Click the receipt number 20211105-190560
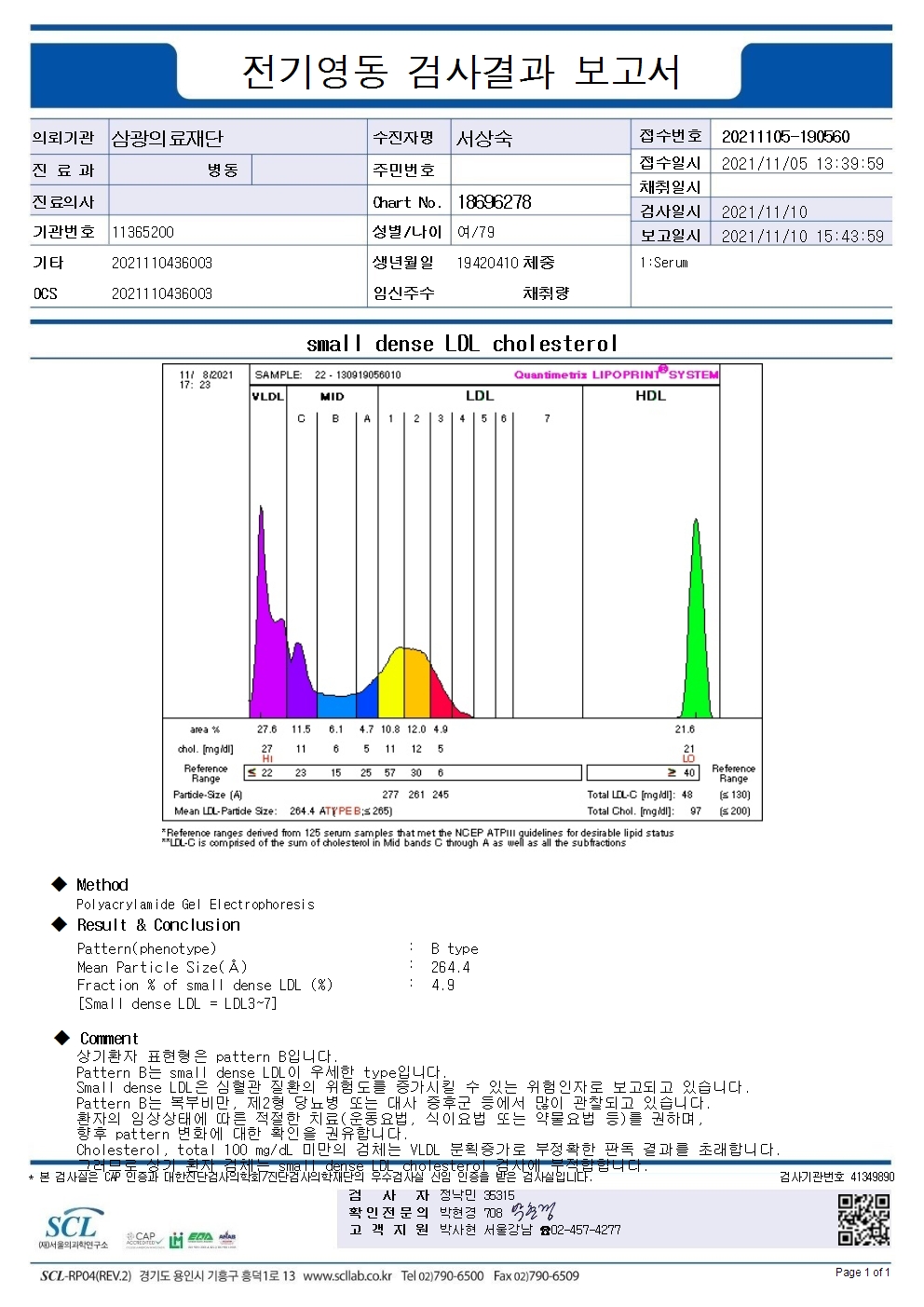Screen dimensions: 924x1307 [x=785, y=137]
